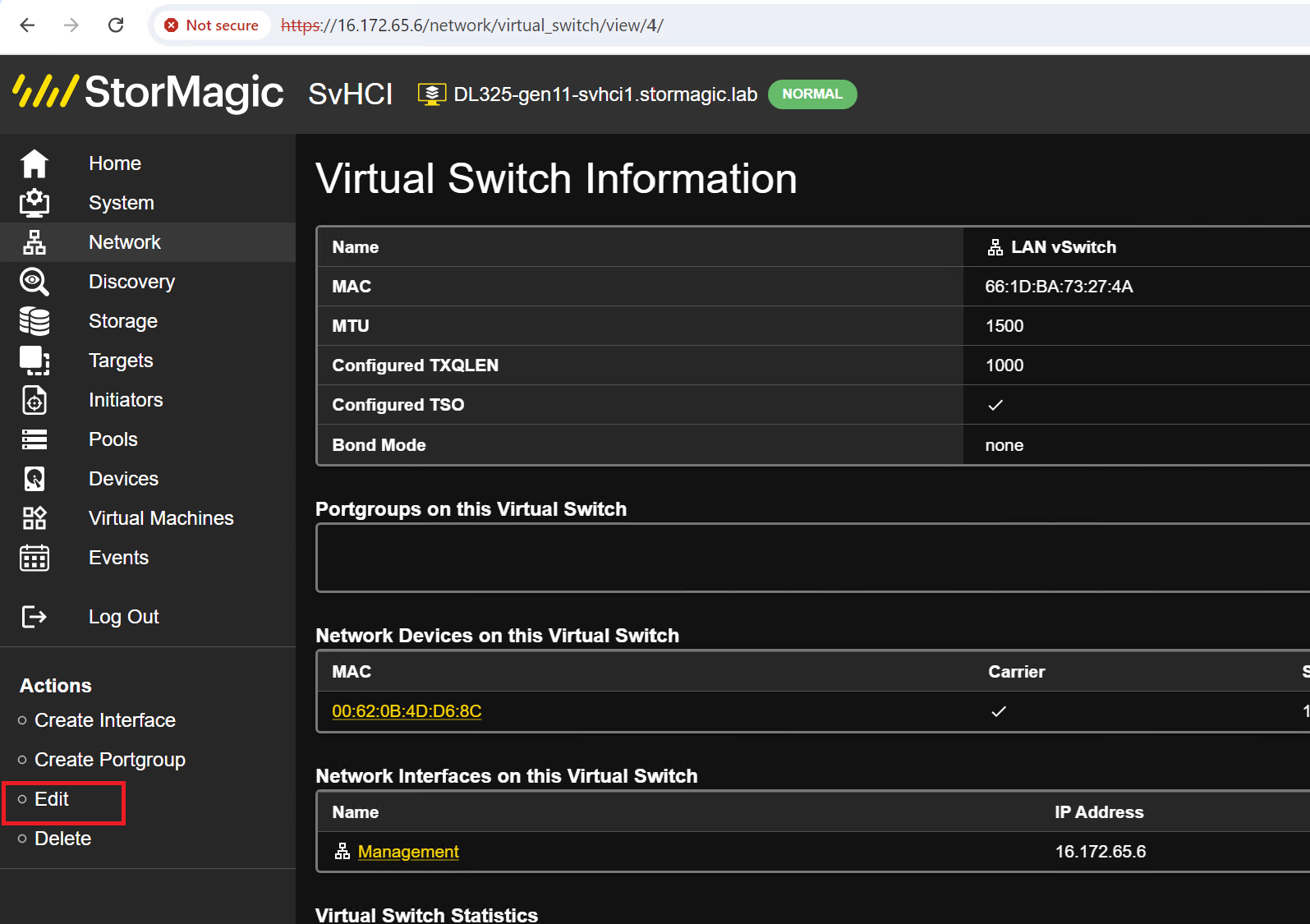Click the Delete action

pyautogui.click(x=63, y=839)
